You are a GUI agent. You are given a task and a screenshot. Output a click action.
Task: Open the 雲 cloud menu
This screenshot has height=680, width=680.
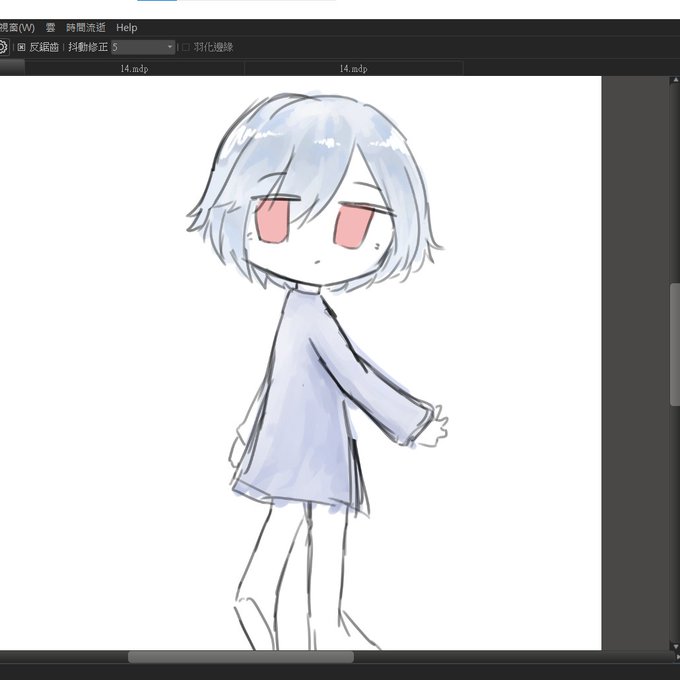[x=50, y=28]
